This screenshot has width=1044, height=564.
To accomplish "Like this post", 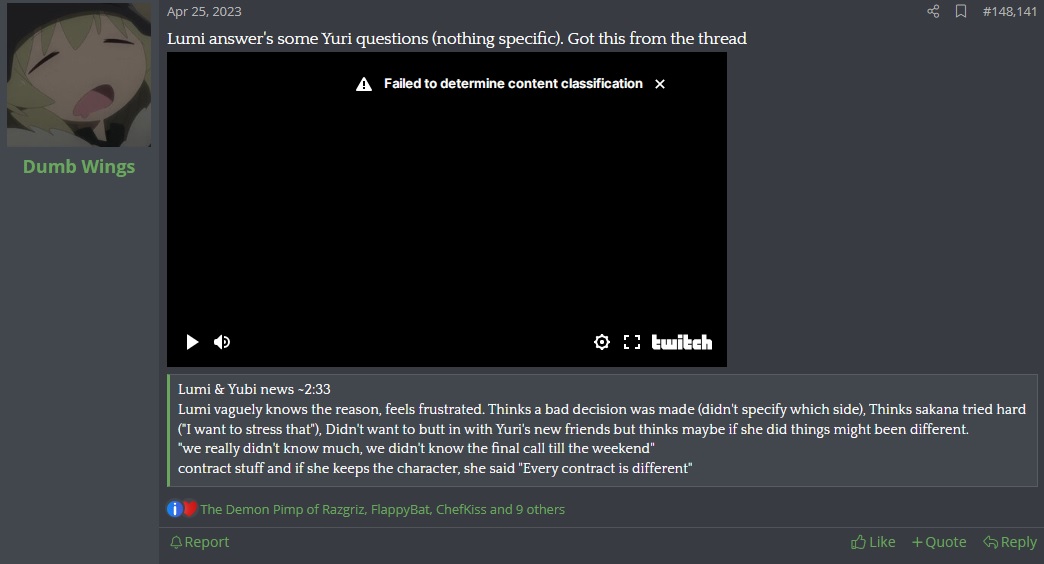I will tap(873, 542).
